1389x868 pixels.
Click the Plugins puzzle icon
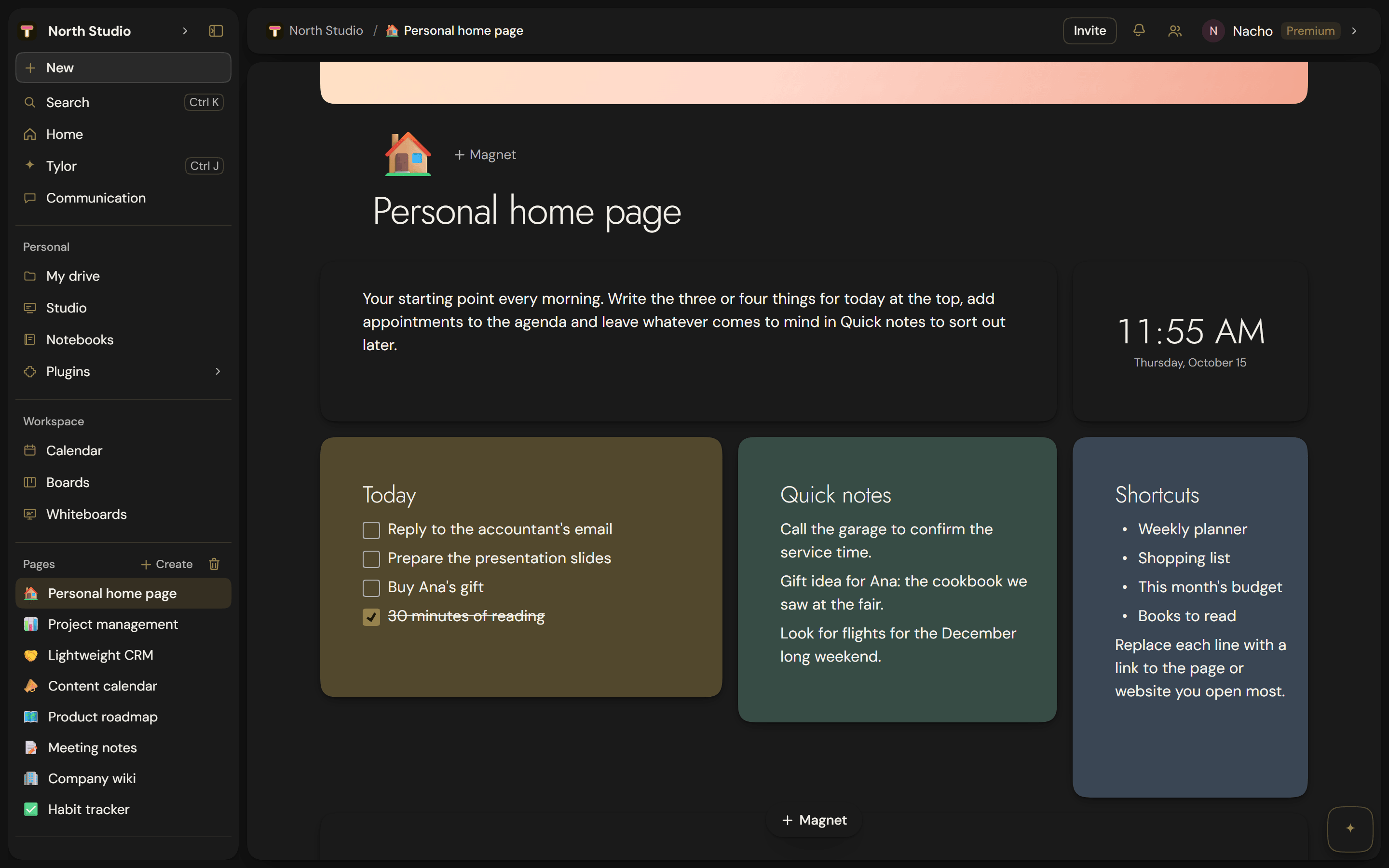pos(30,371)
